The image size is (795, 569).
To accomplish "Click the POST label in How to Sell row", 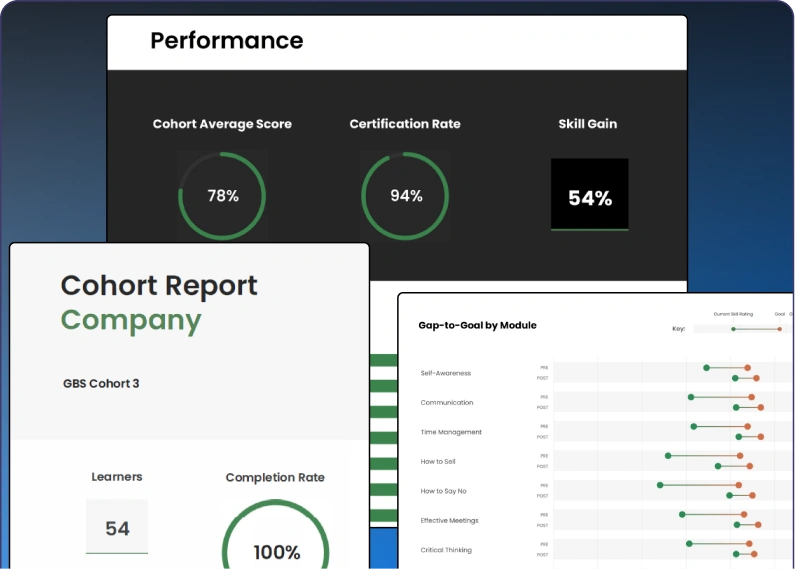I will pyautogui.click(x=543, y=467).
